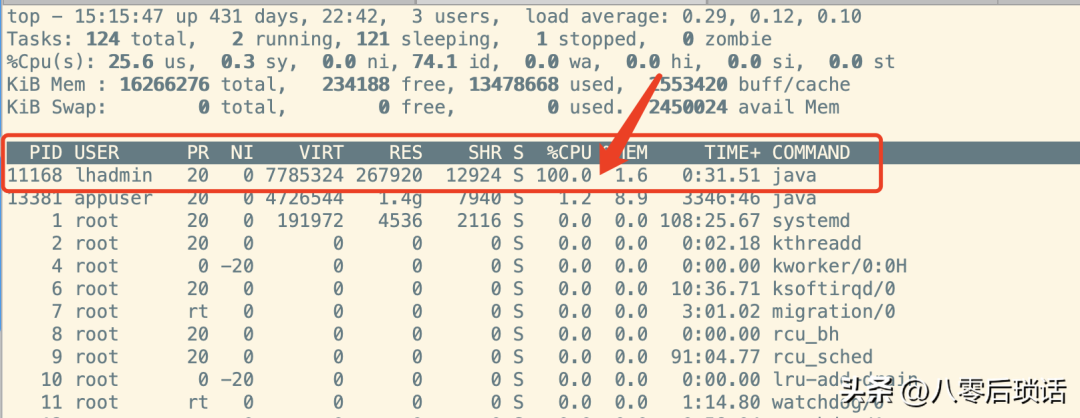Image resolution: width=1080 pixels, height=418 pixels.
Task: Select the 3346:46 TIME+ value
Action: point(721,198)
